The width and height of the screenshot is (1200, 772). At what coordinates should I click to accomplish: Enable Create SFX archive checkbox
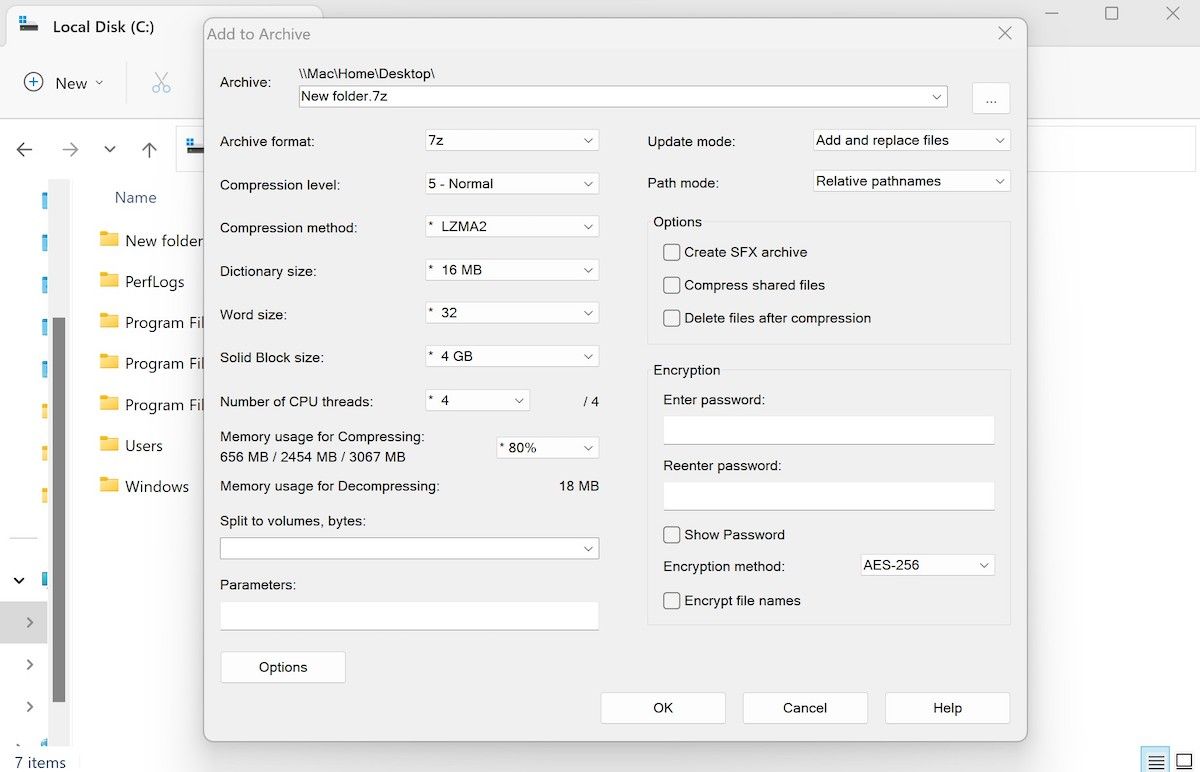672,252
